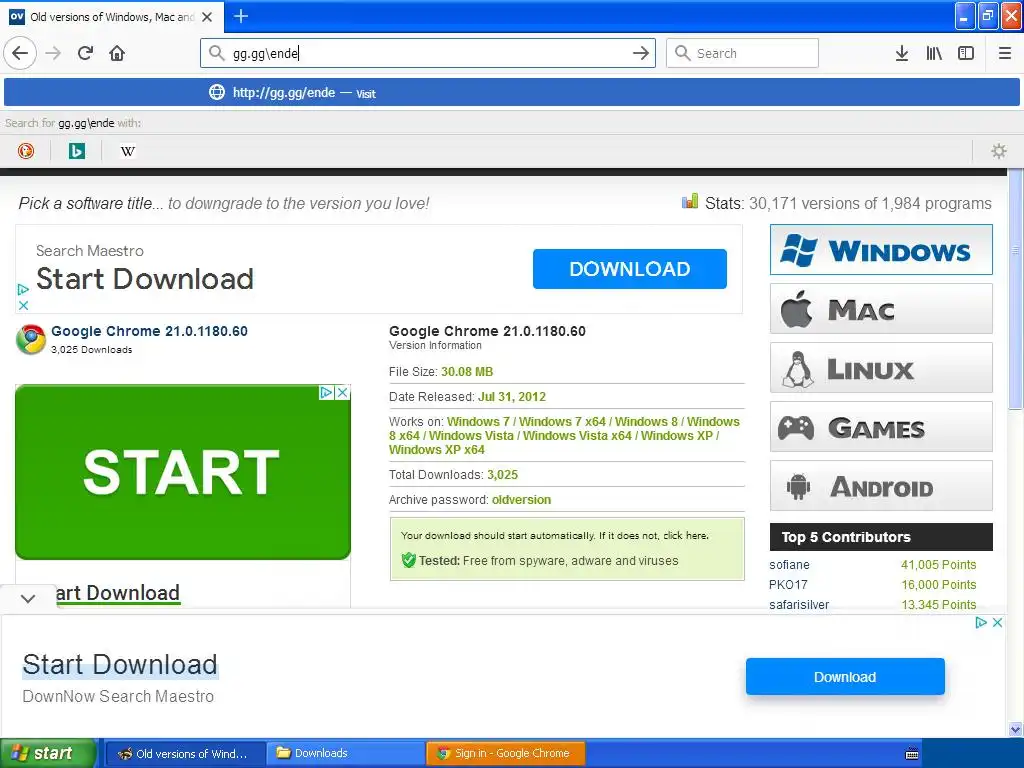Reload the current page

86,53
